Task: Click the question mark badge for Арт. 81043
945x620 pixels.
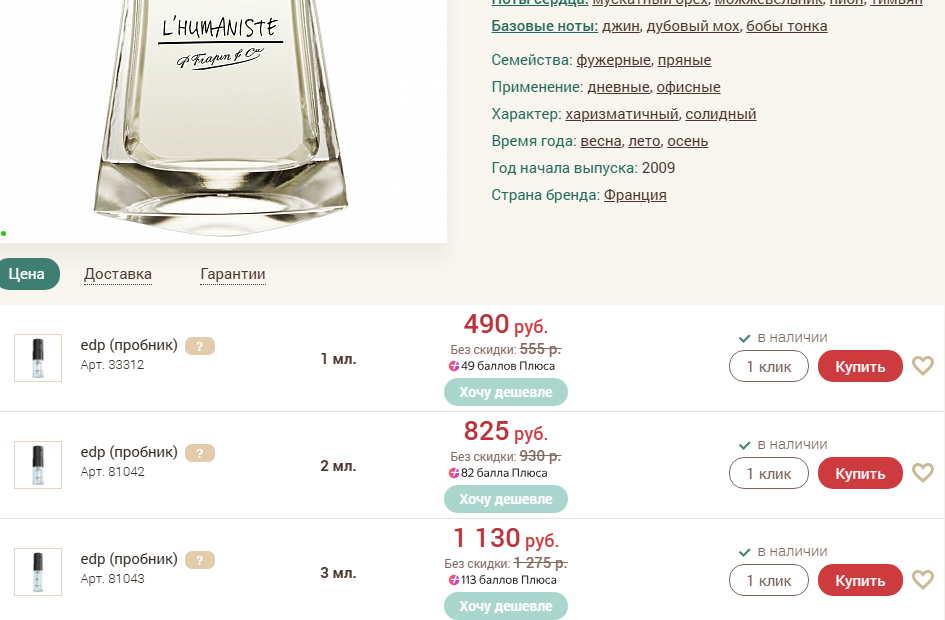Action: 200,560
